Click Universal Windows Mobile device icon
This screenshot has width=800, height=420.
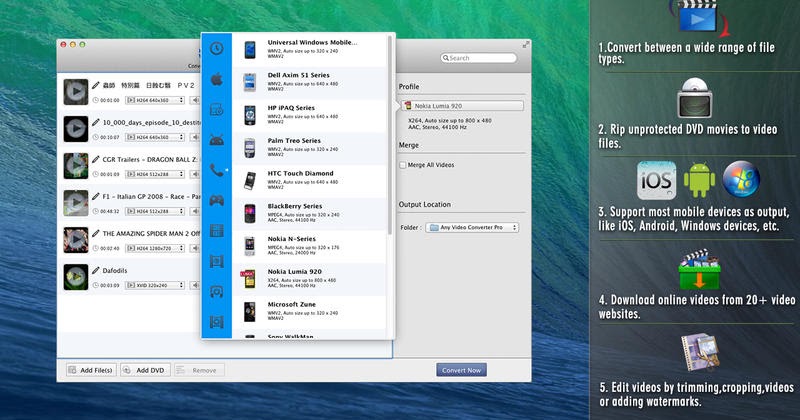tap(249, 50)
